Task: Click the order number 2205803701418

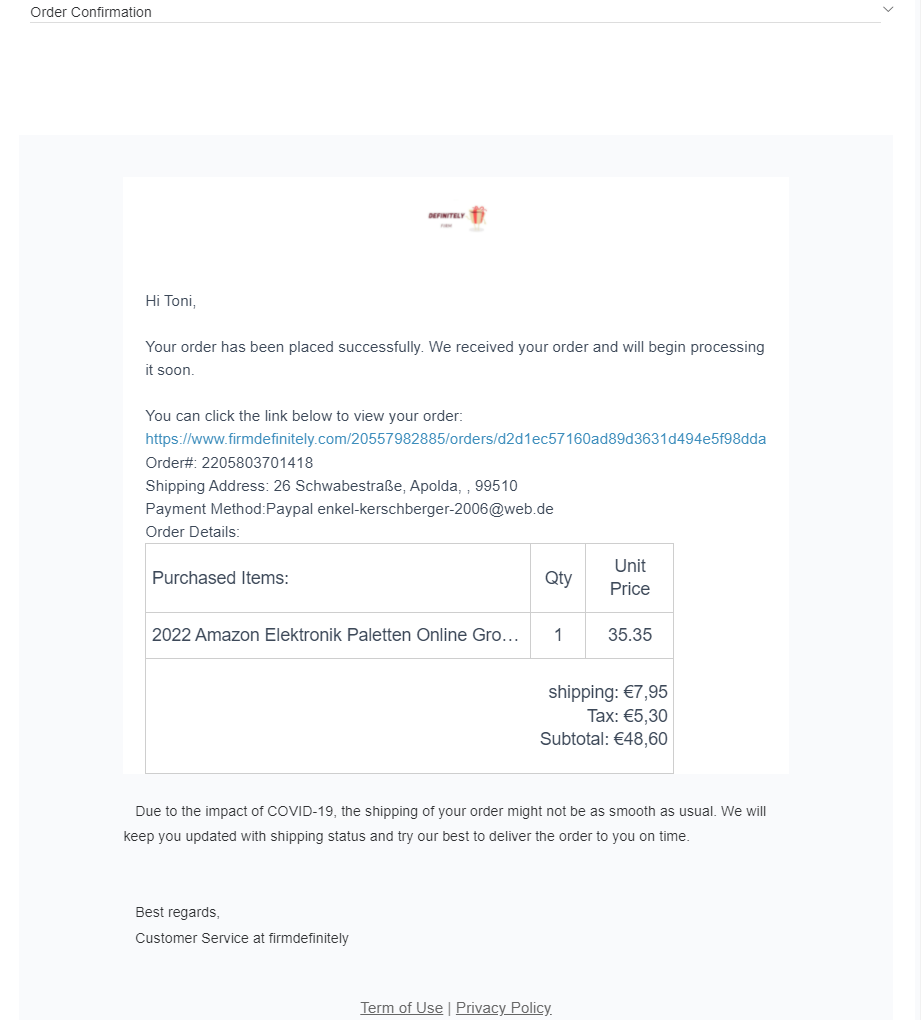Action: tap(257, 463)
